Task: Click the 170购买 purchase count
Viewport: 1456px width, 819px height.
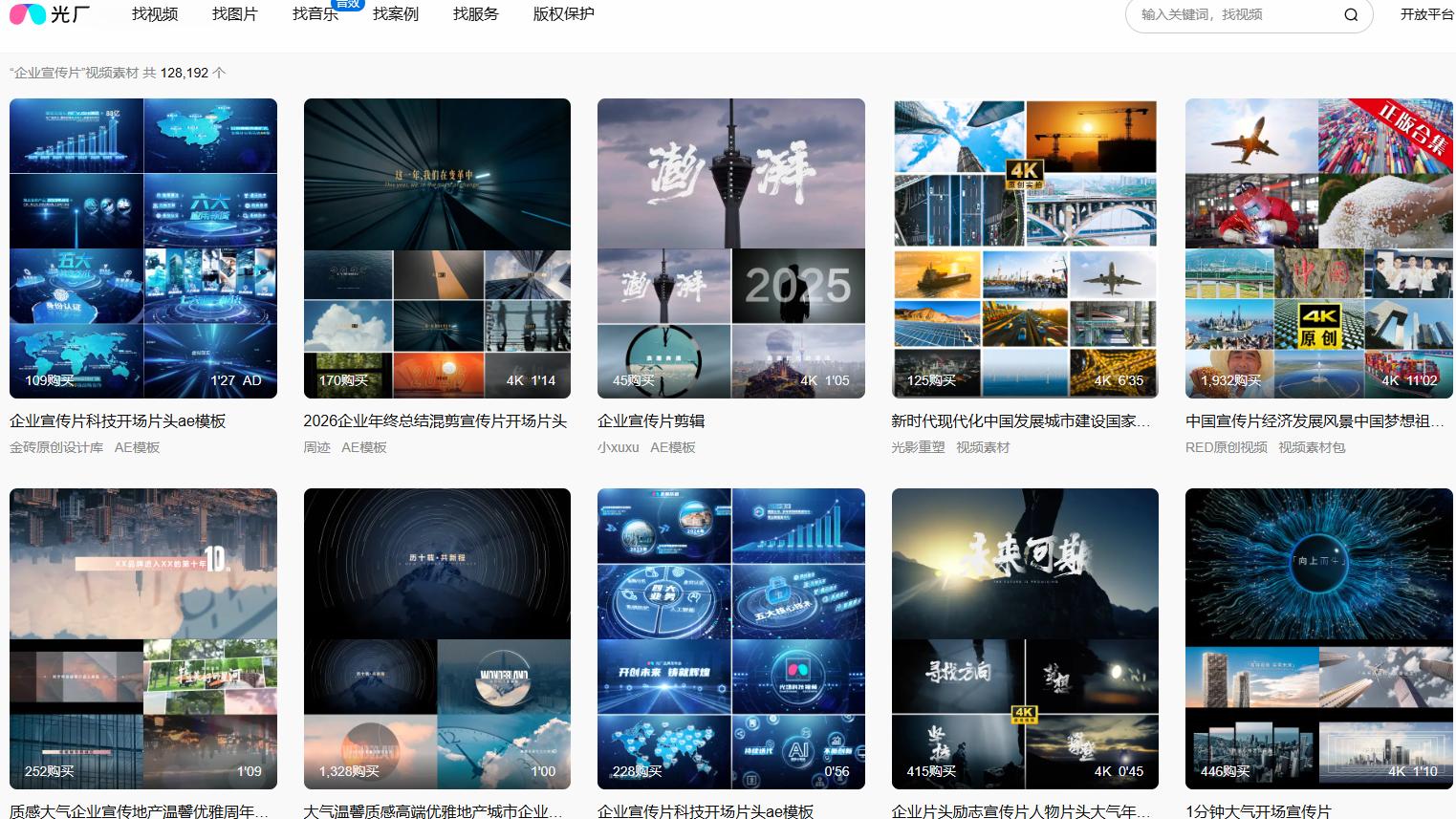Action: pos(343,380)
